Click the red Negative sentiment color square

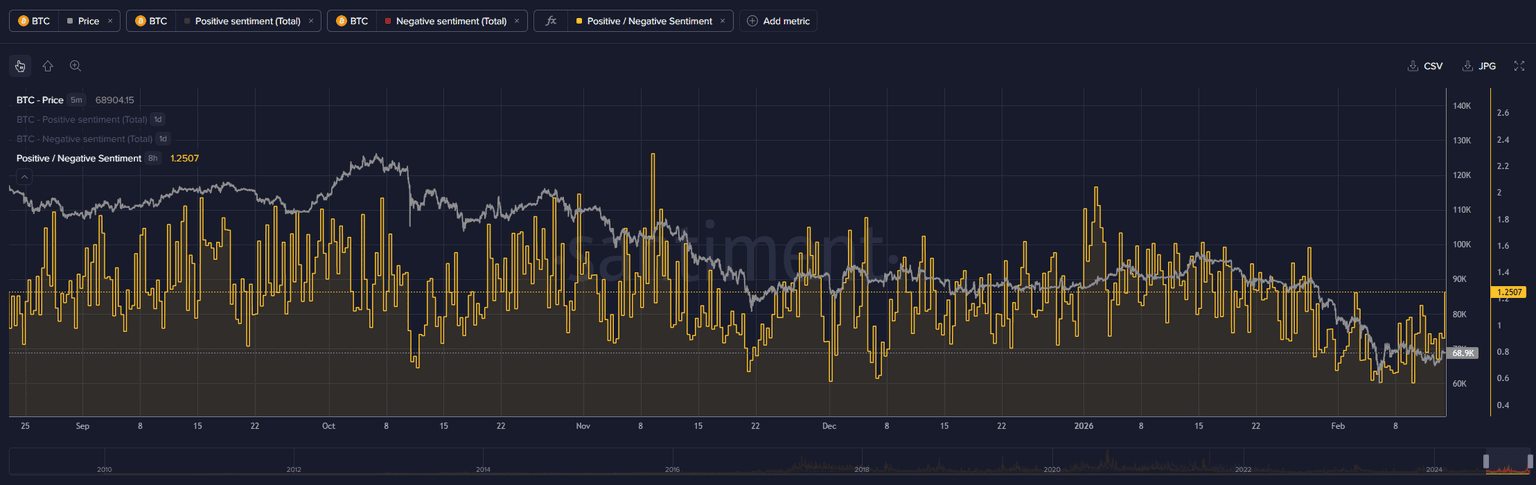pyautogui.click(x=388, y=21)
